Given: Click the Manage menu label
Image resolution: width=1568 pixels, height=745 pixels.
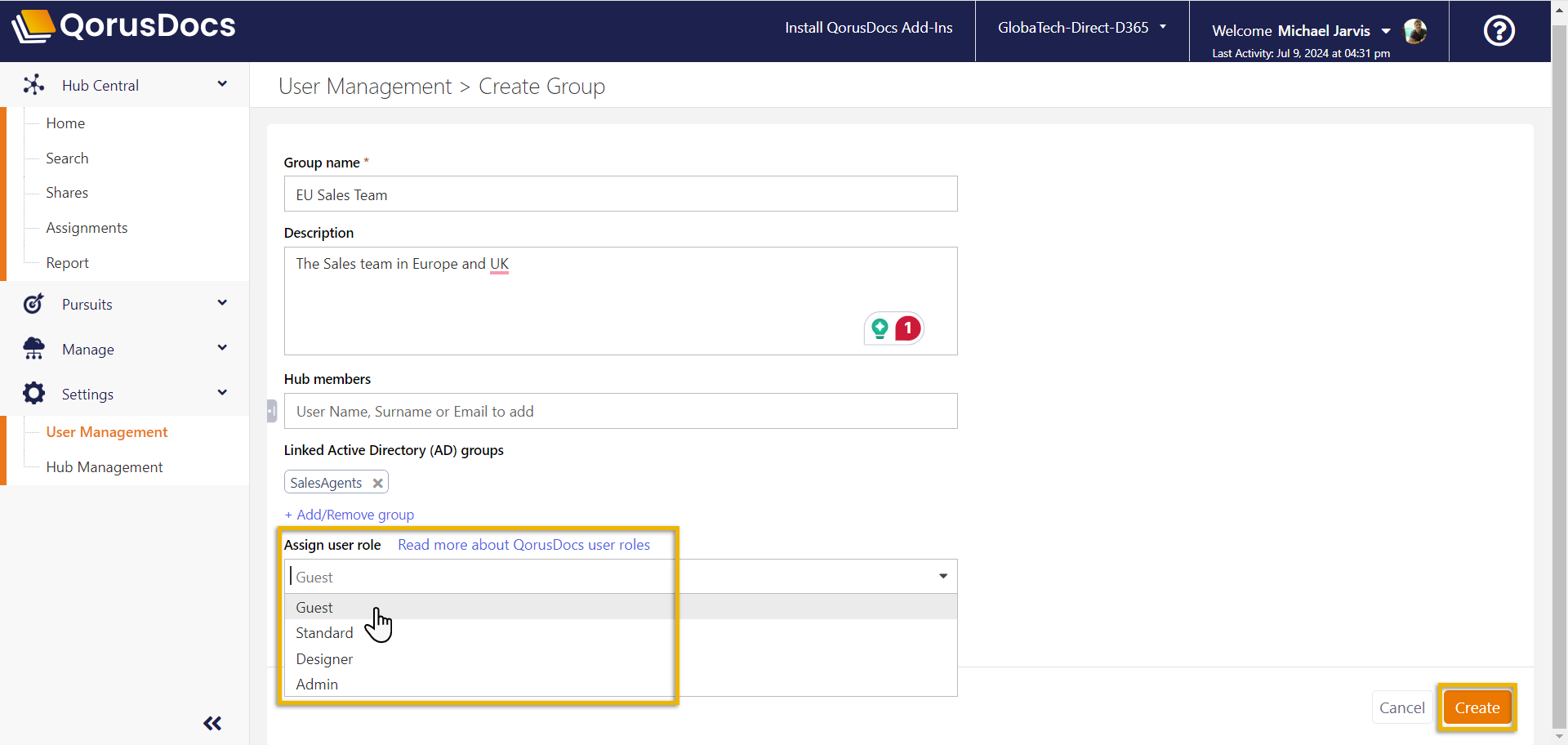Looking at the screenshot, I should pyautogui.click(x=88, y=350).
